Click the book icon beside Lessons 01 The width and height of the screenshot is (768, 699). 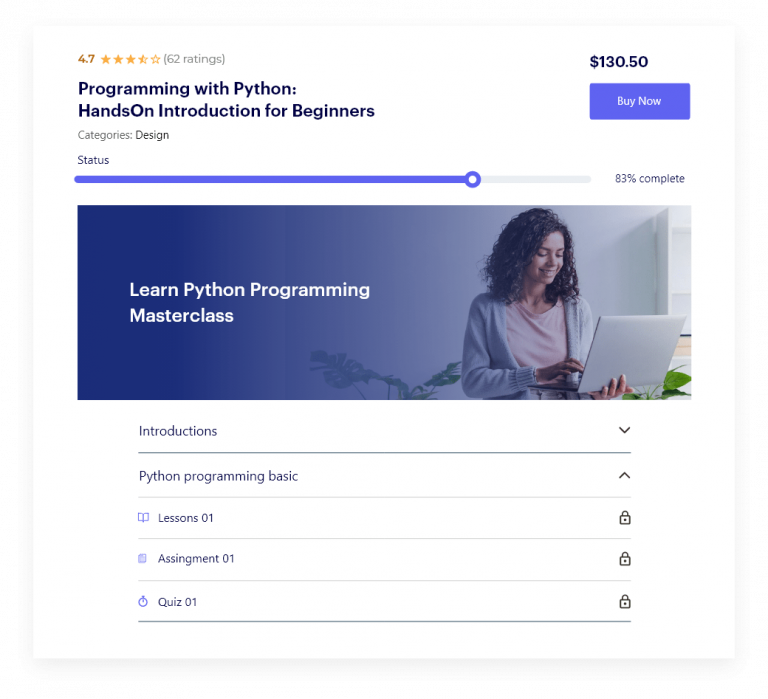point(143,517)
